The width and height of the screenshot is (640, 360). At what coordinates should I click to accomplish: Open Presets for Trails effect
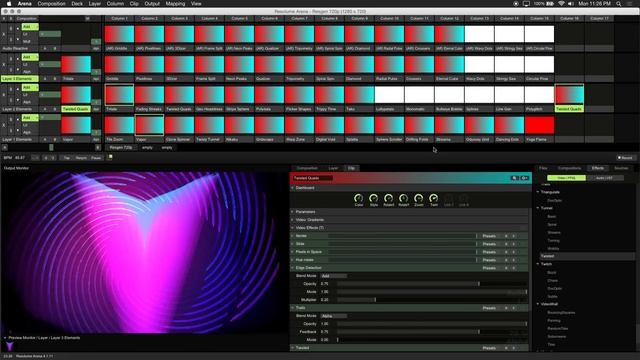coord(489,308)
